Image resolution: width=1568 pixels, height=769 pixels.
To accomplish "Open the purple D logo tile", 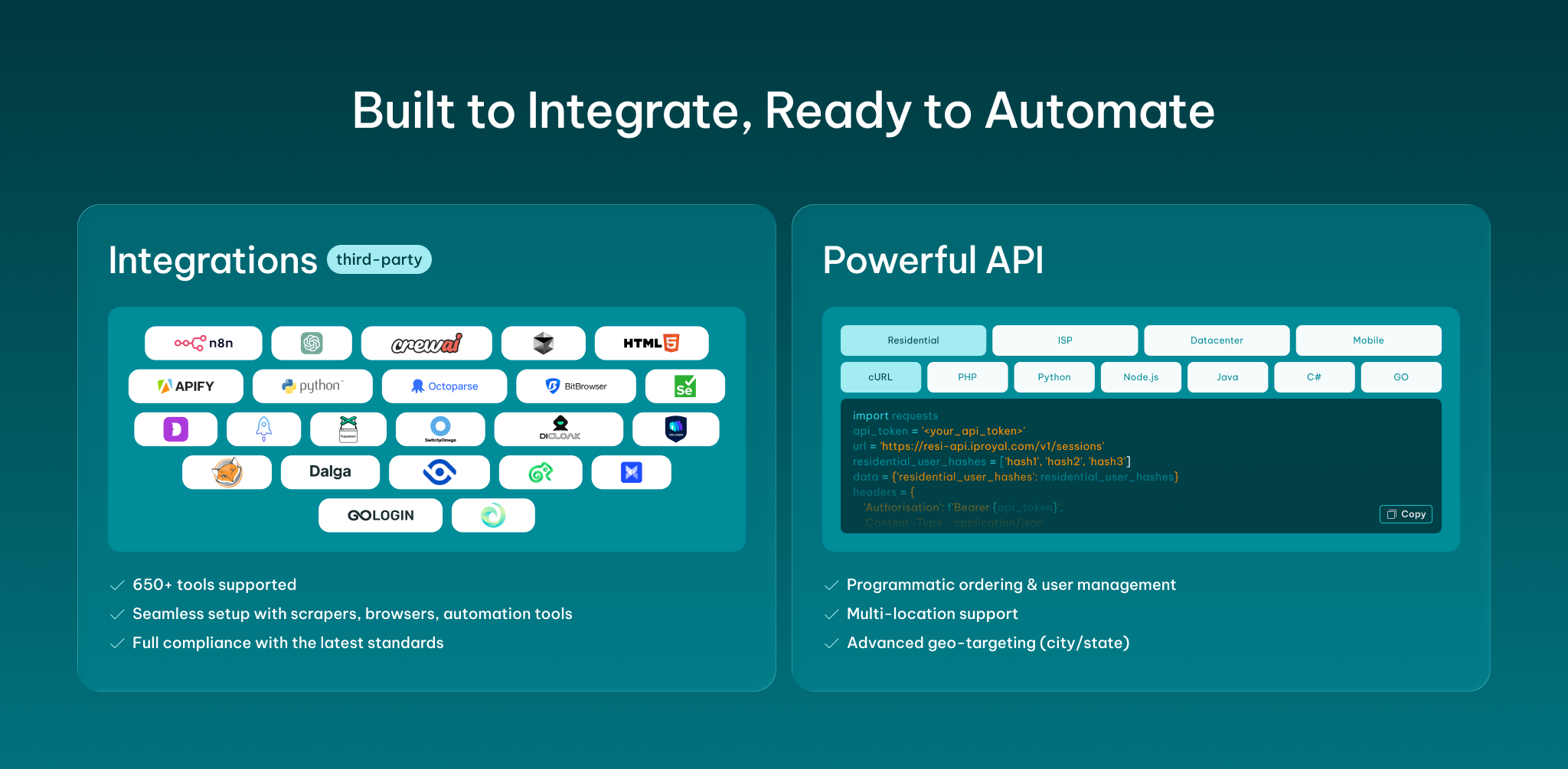I will tap(176, 429).
